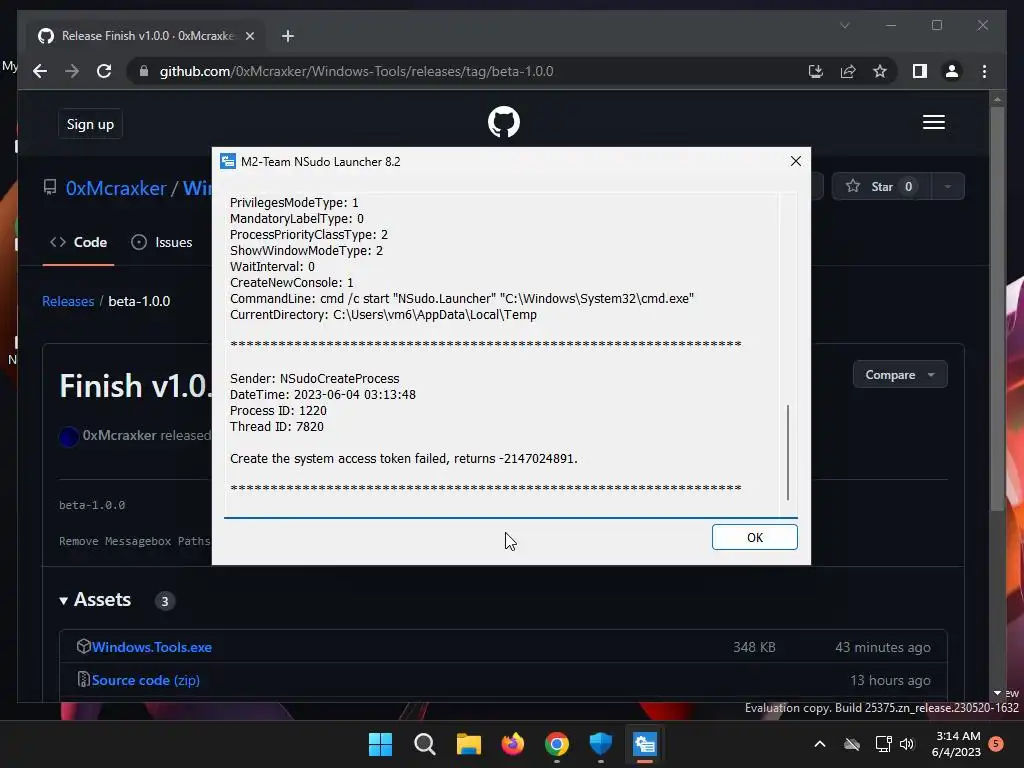Switch to the Issues tab

[161, 242]
